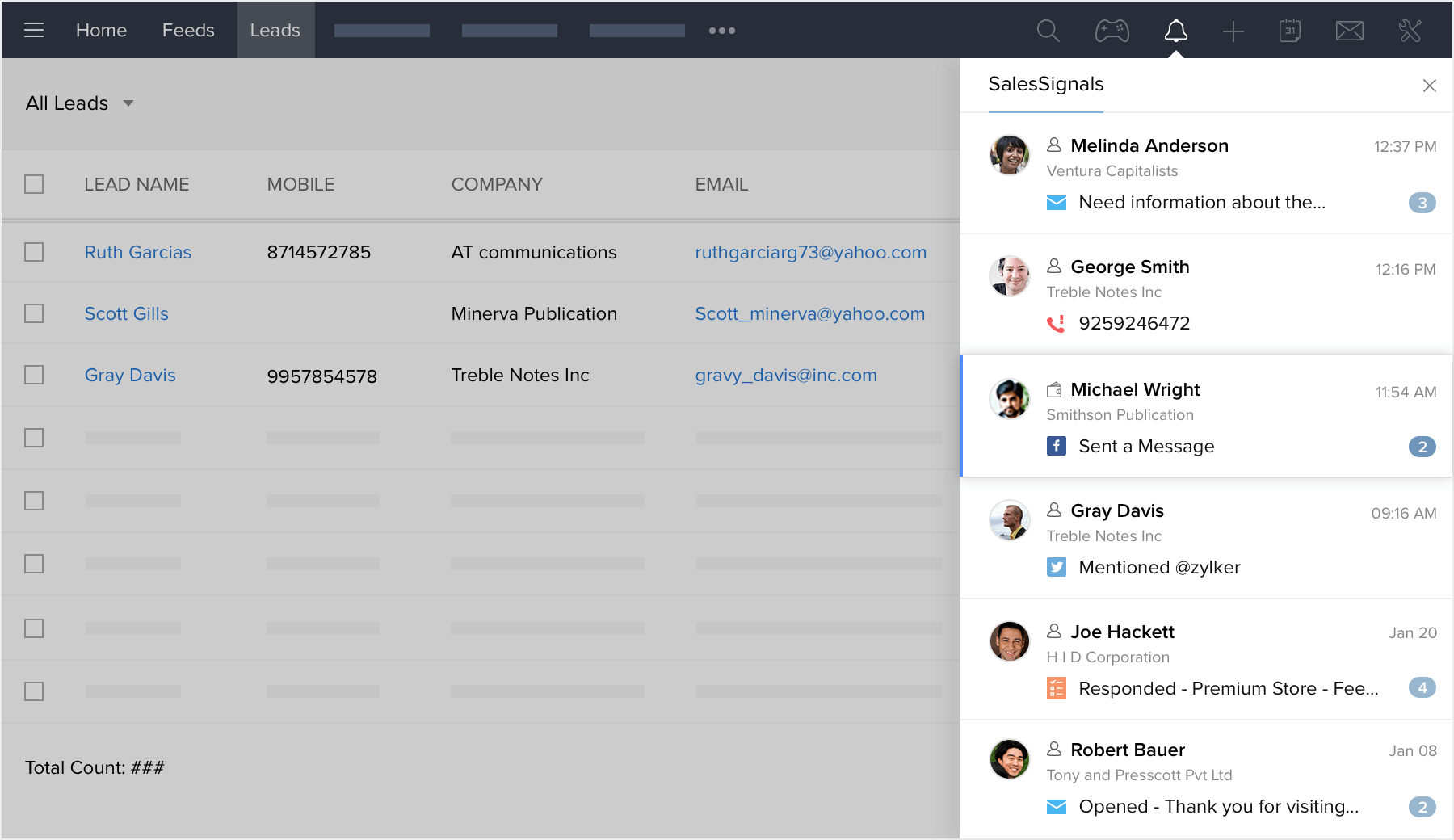Open the SalesSignals notification bell

click(1177, 31)
